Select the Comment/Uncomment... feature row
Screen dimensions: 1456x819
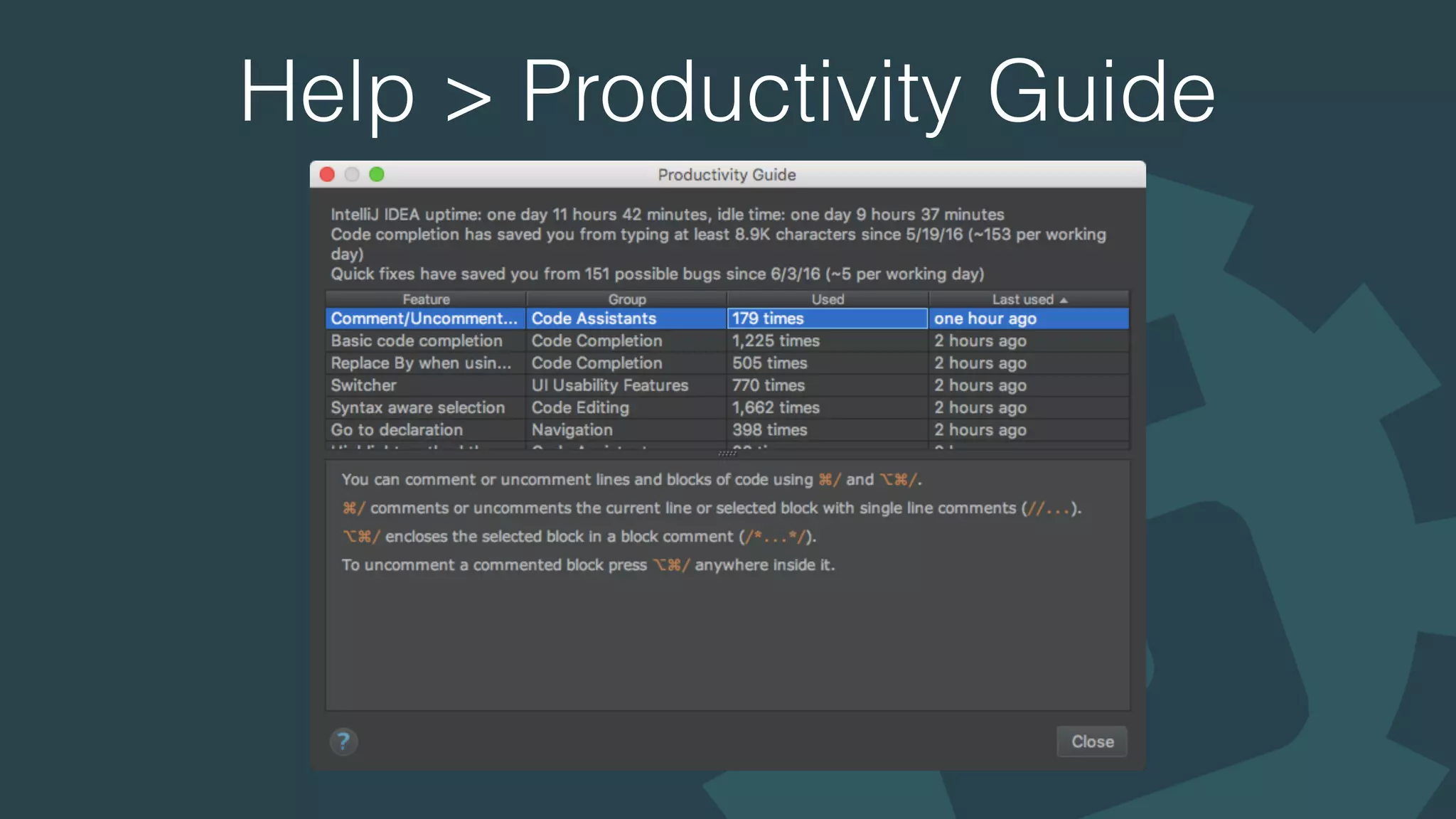tap(727, 318)
